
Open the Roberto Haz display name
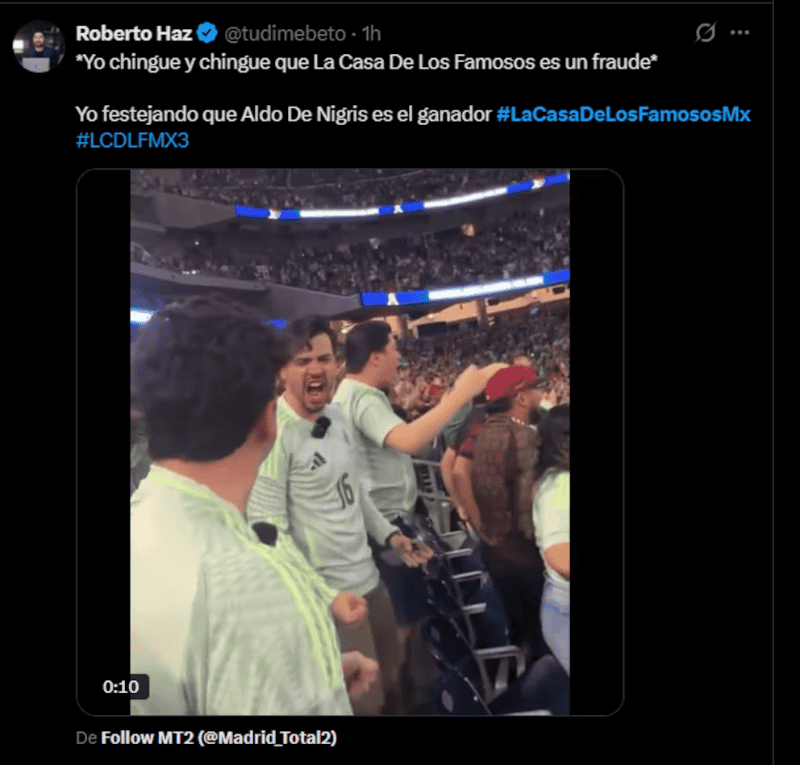[134, 34]
